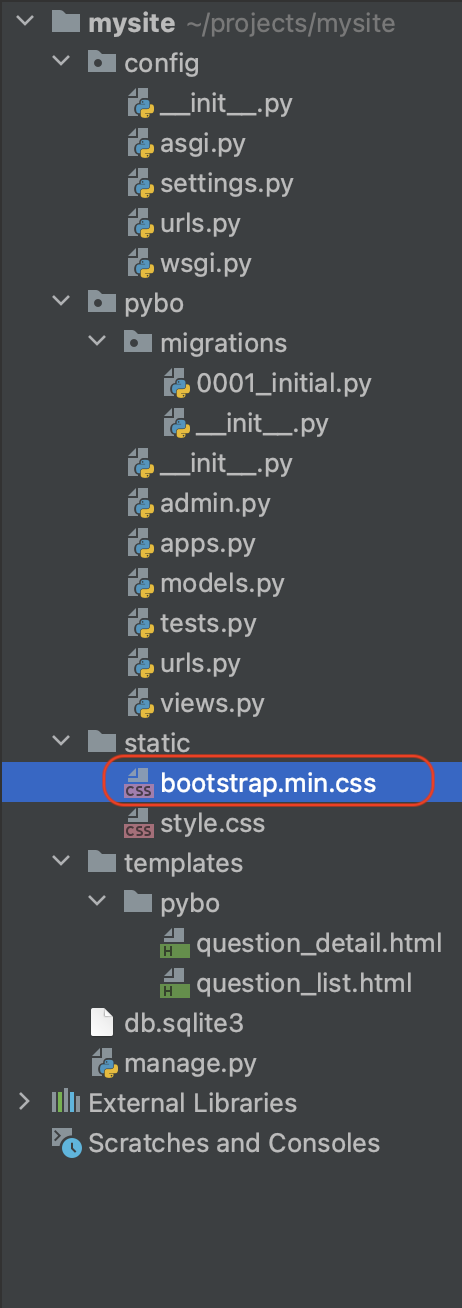Open asgi.py file name
This screenshot has height=1308, width=462.
pyautogui.click(x=203, y=145)
